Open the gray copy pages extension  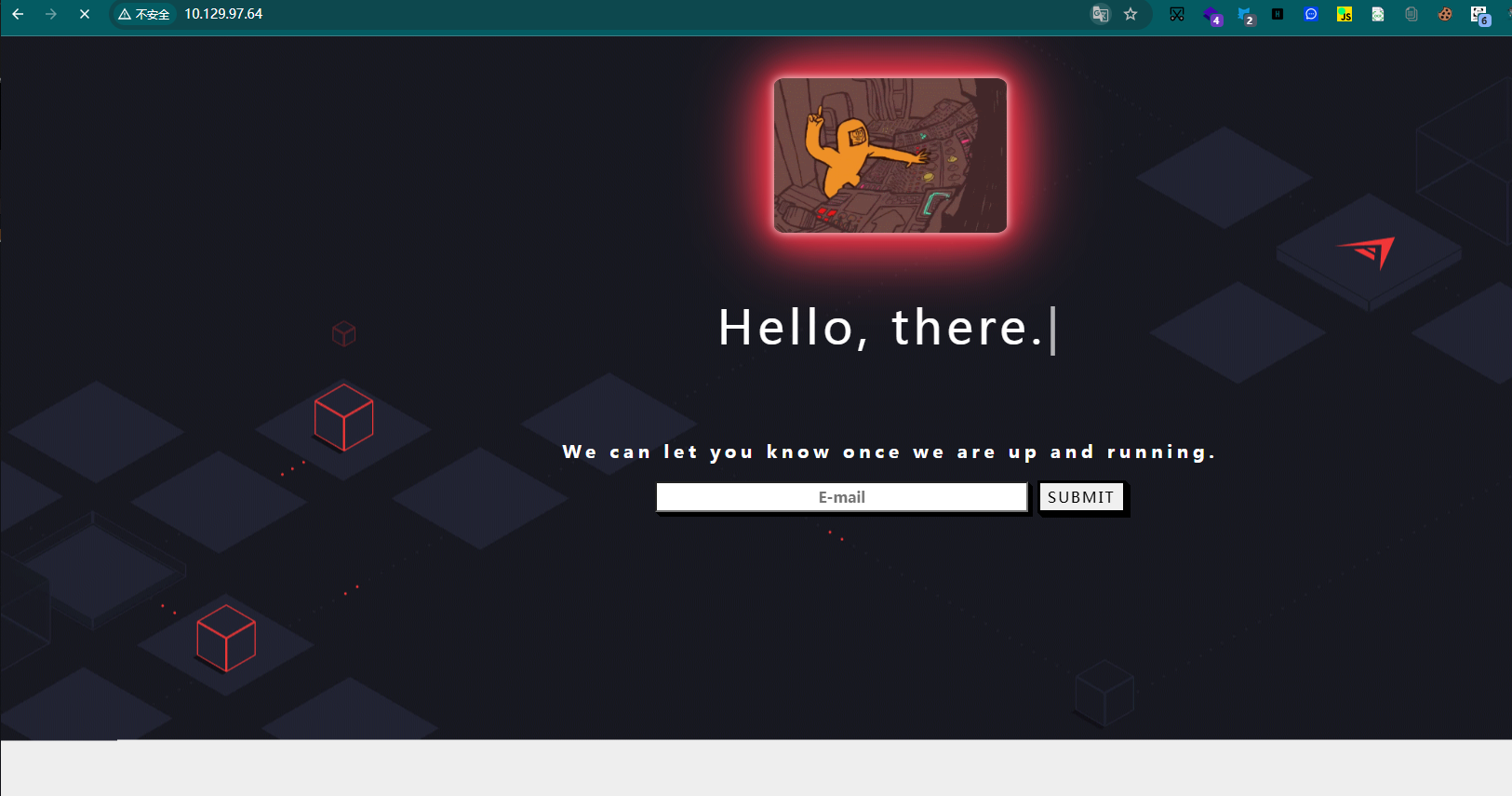pos(1412,14)
